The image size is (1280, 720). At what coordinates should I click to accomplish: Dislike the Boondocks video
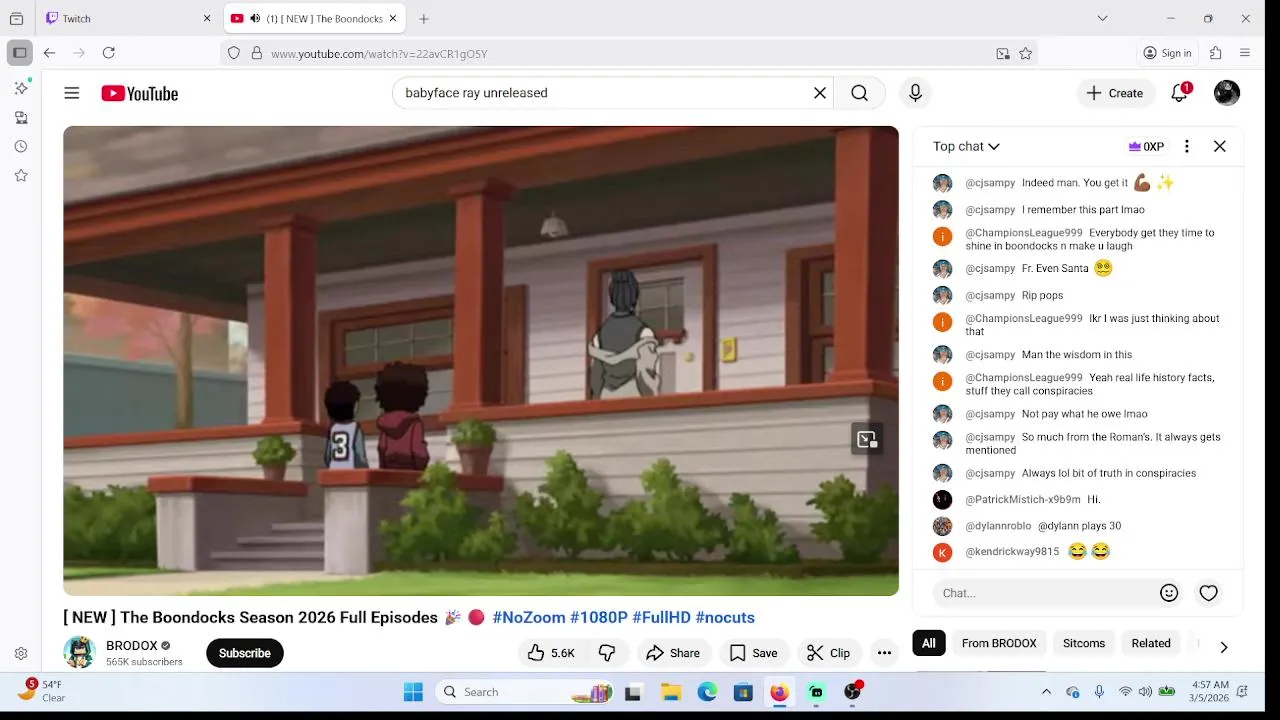607,653
